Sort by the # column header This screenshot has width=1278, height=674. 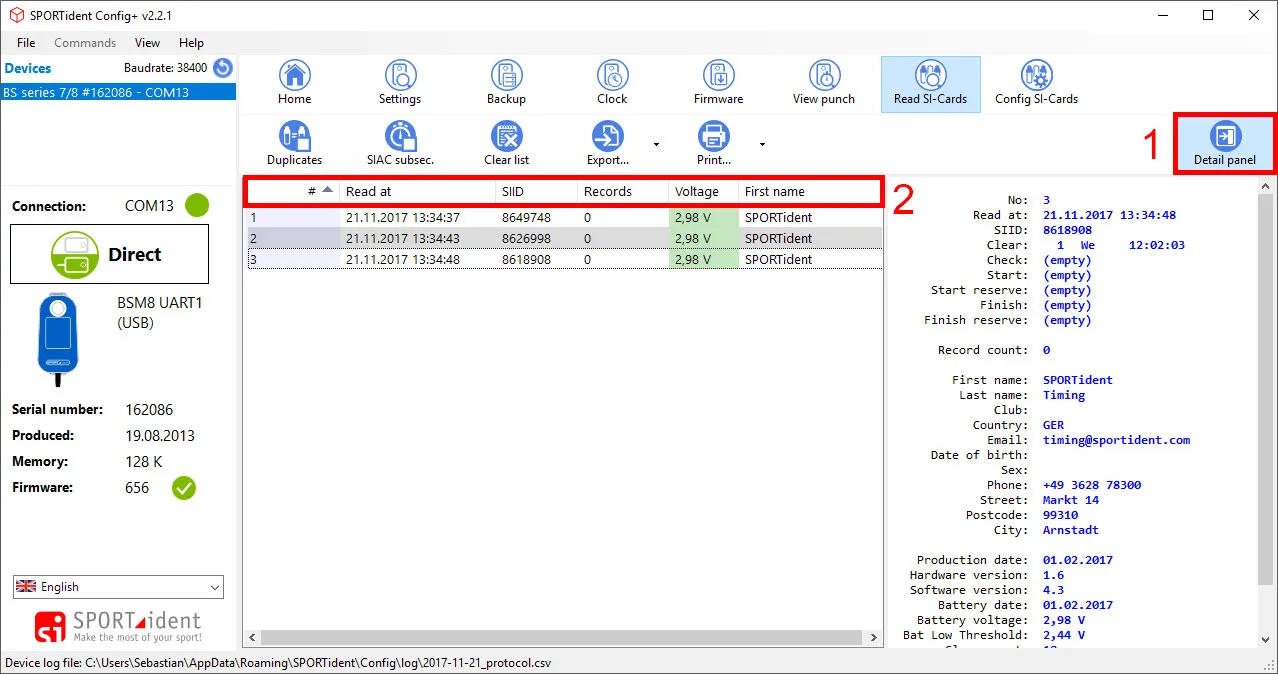click(293, 191)
